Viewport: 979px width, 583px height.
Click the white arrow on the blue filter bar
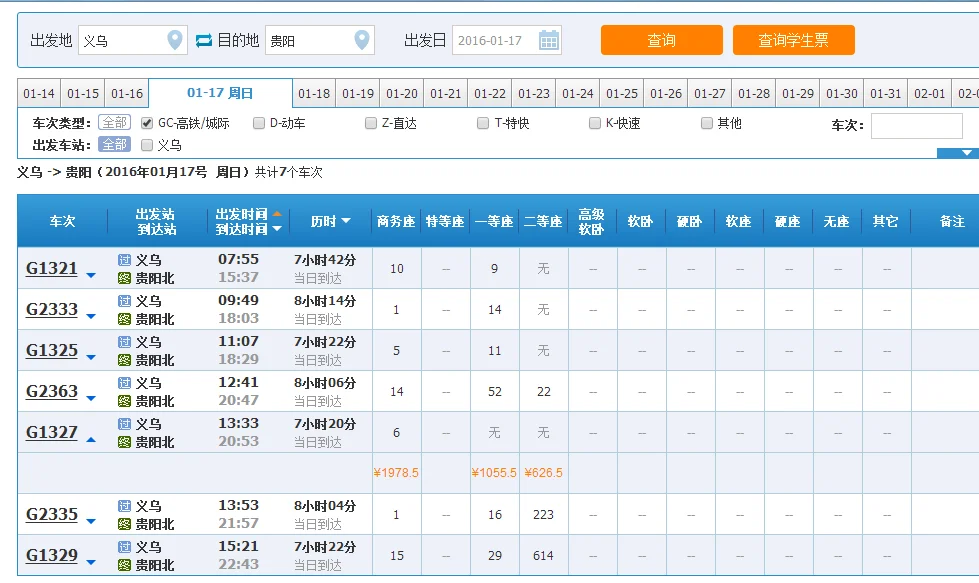click(x=966, y=152)
